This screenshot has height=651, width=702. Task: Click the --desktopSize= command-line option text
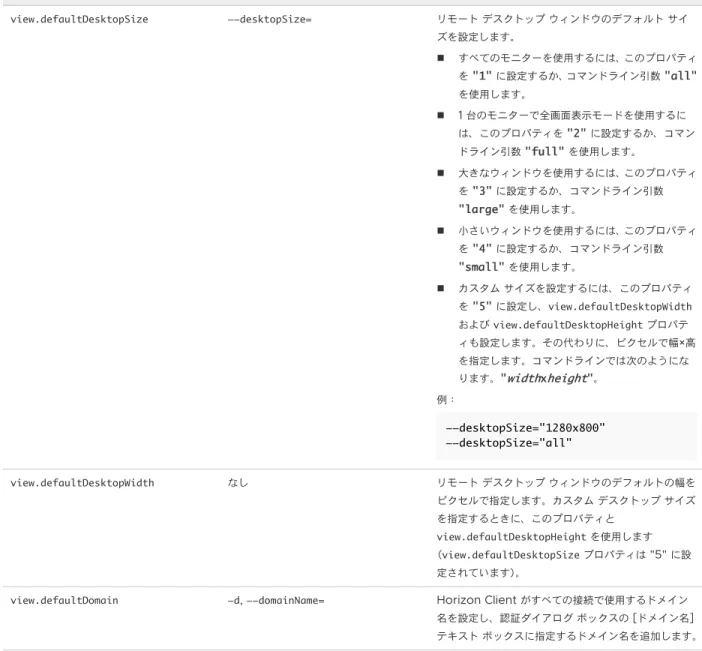(x=270, y=19)
